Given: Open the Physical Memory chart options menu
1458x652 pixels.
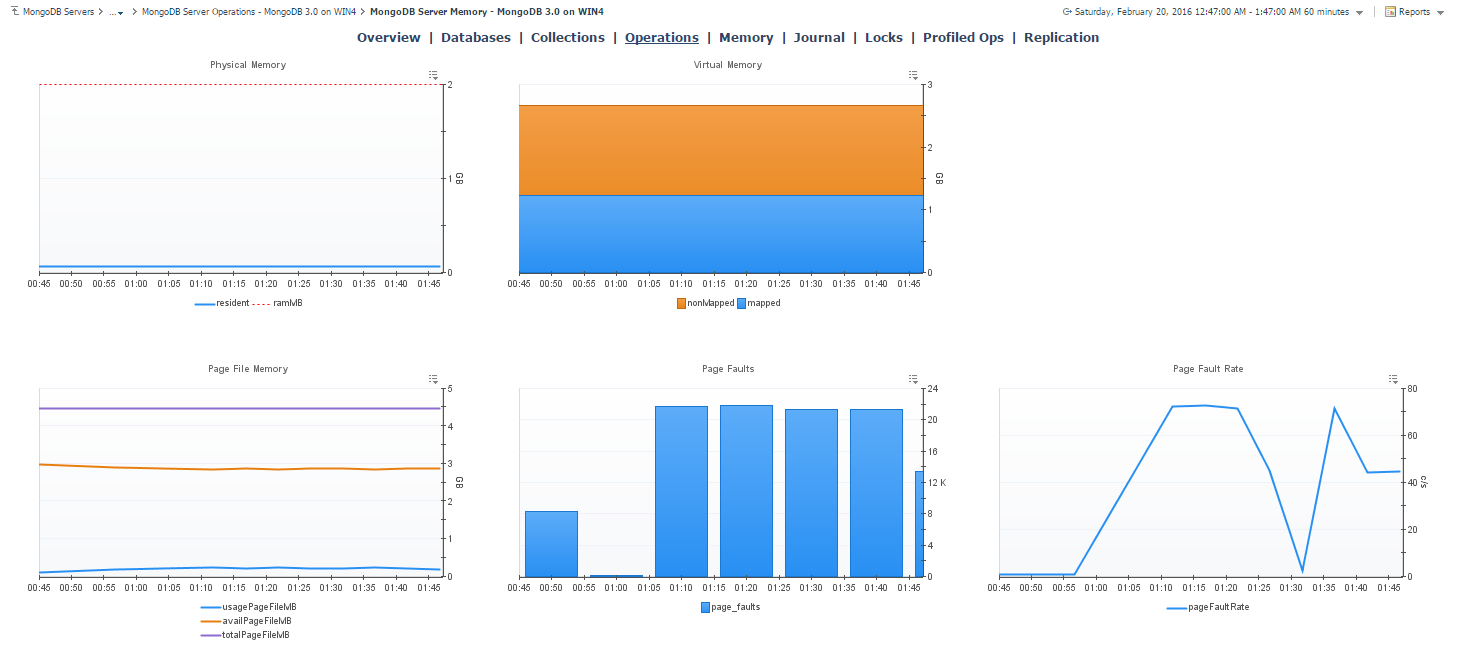Looking at the screenshot, I should [x=433, y=75].
